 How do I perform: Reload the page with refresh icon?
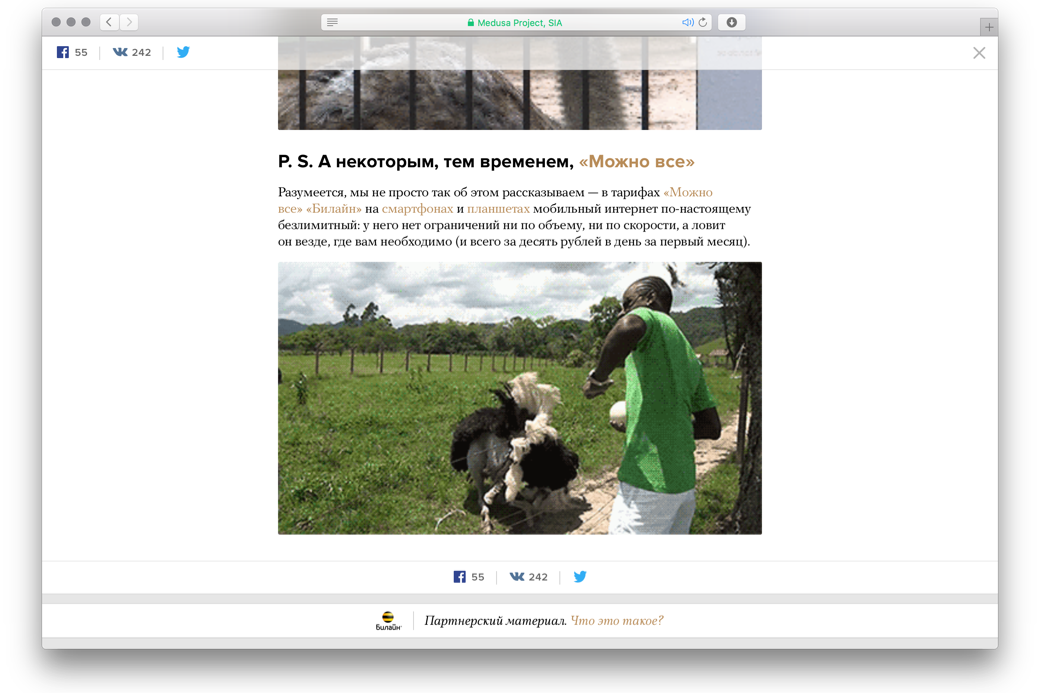(703, 23)
